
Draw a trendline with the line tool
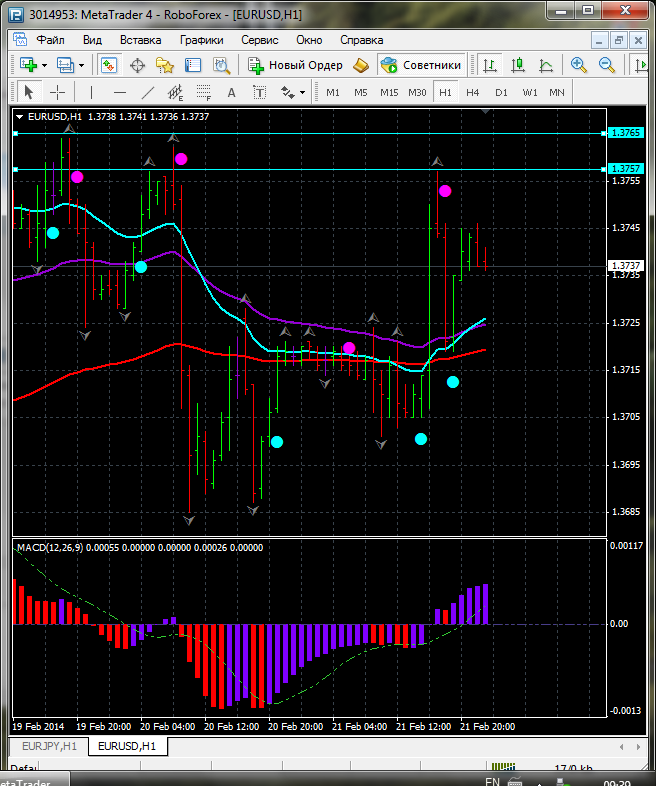tap(148, 92)
